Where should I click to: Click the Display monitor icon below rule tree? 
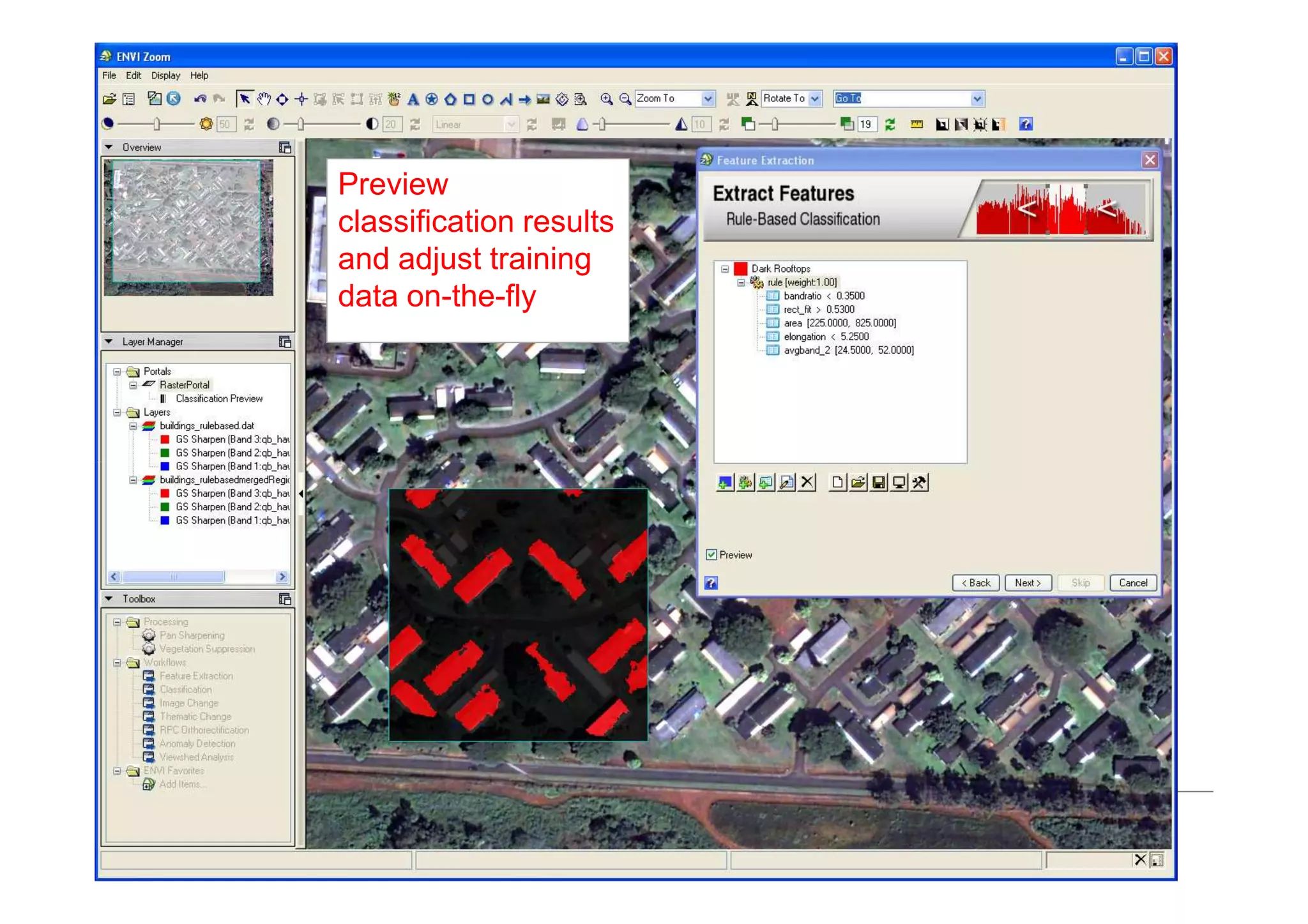point(899,483)
